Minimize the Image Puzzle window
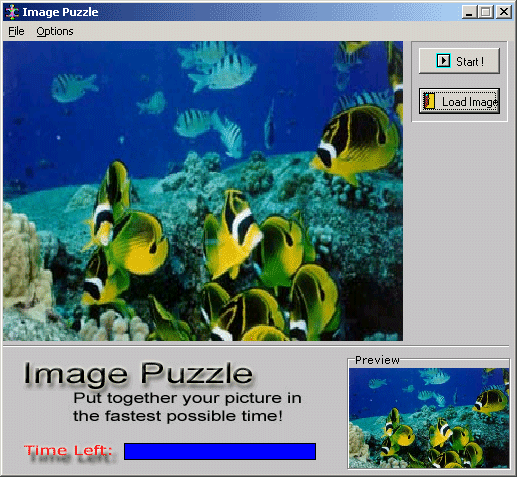 [469, 12]
